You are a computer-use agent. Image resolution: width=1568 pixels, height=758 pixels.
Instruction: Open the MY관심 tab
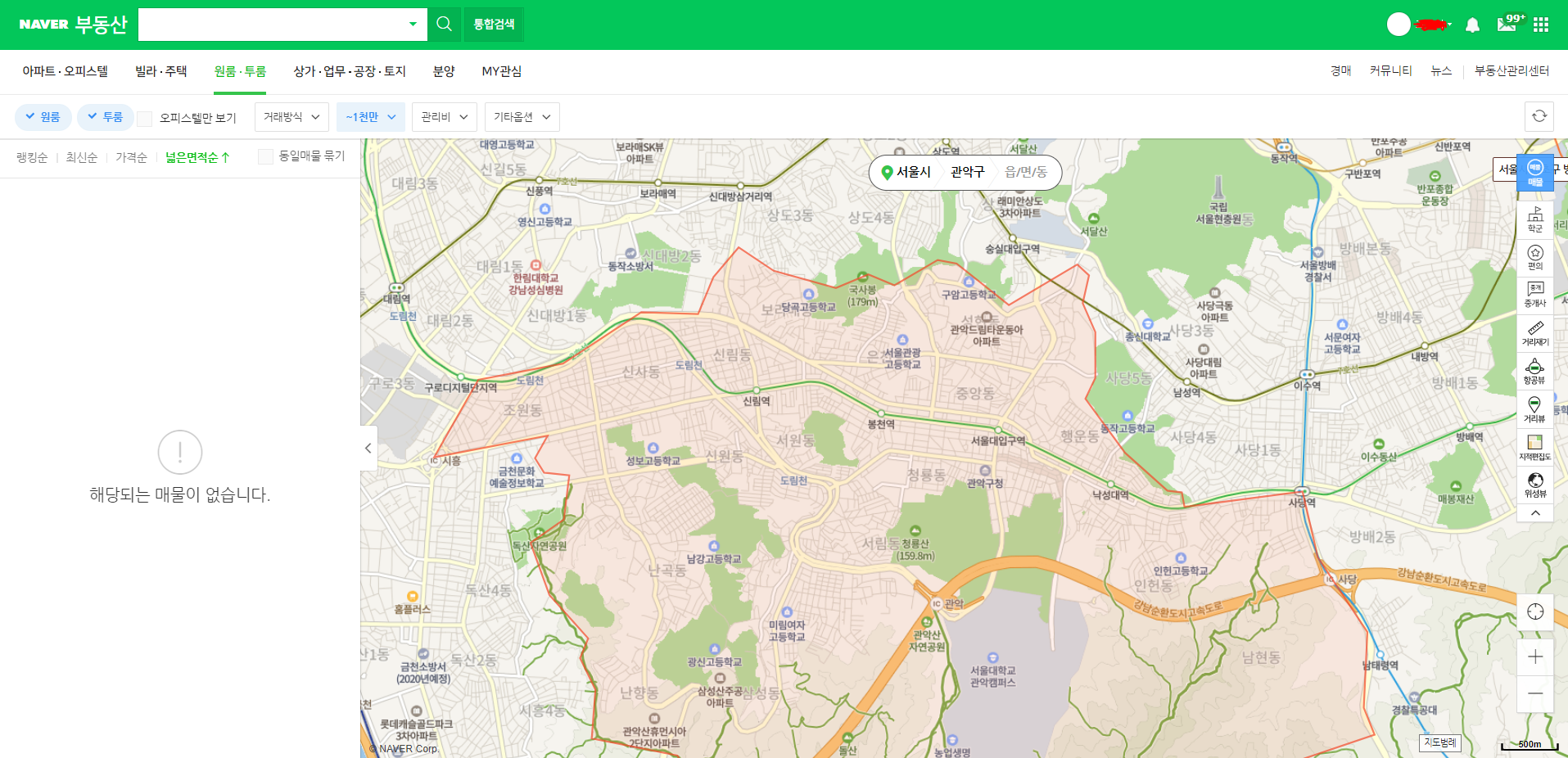501,71
